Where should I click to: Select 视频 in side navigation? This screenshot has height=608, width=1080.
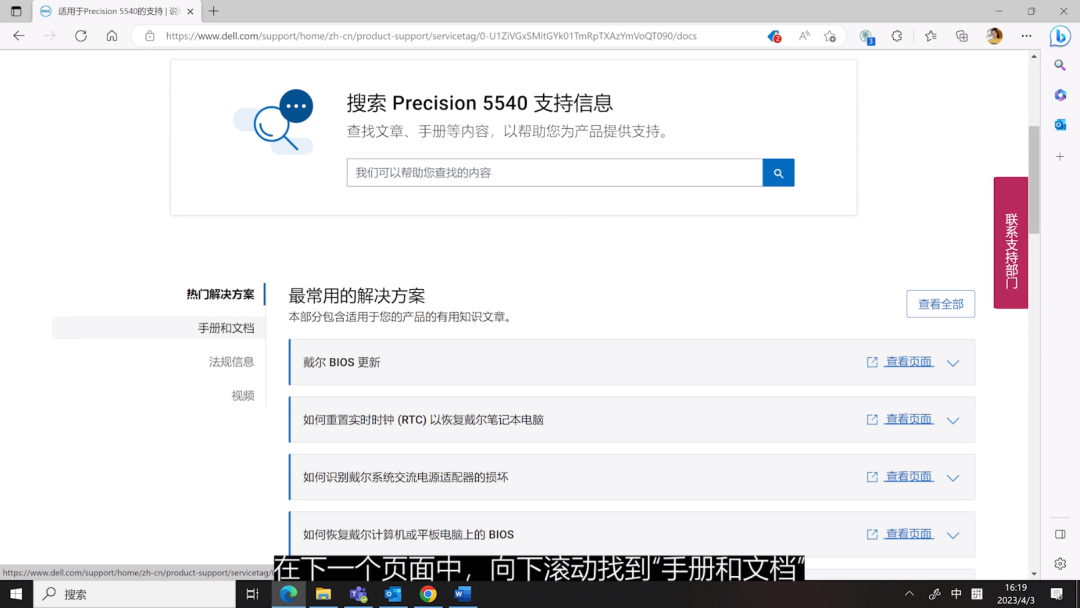pyautogui.click(x=242, y=395)
